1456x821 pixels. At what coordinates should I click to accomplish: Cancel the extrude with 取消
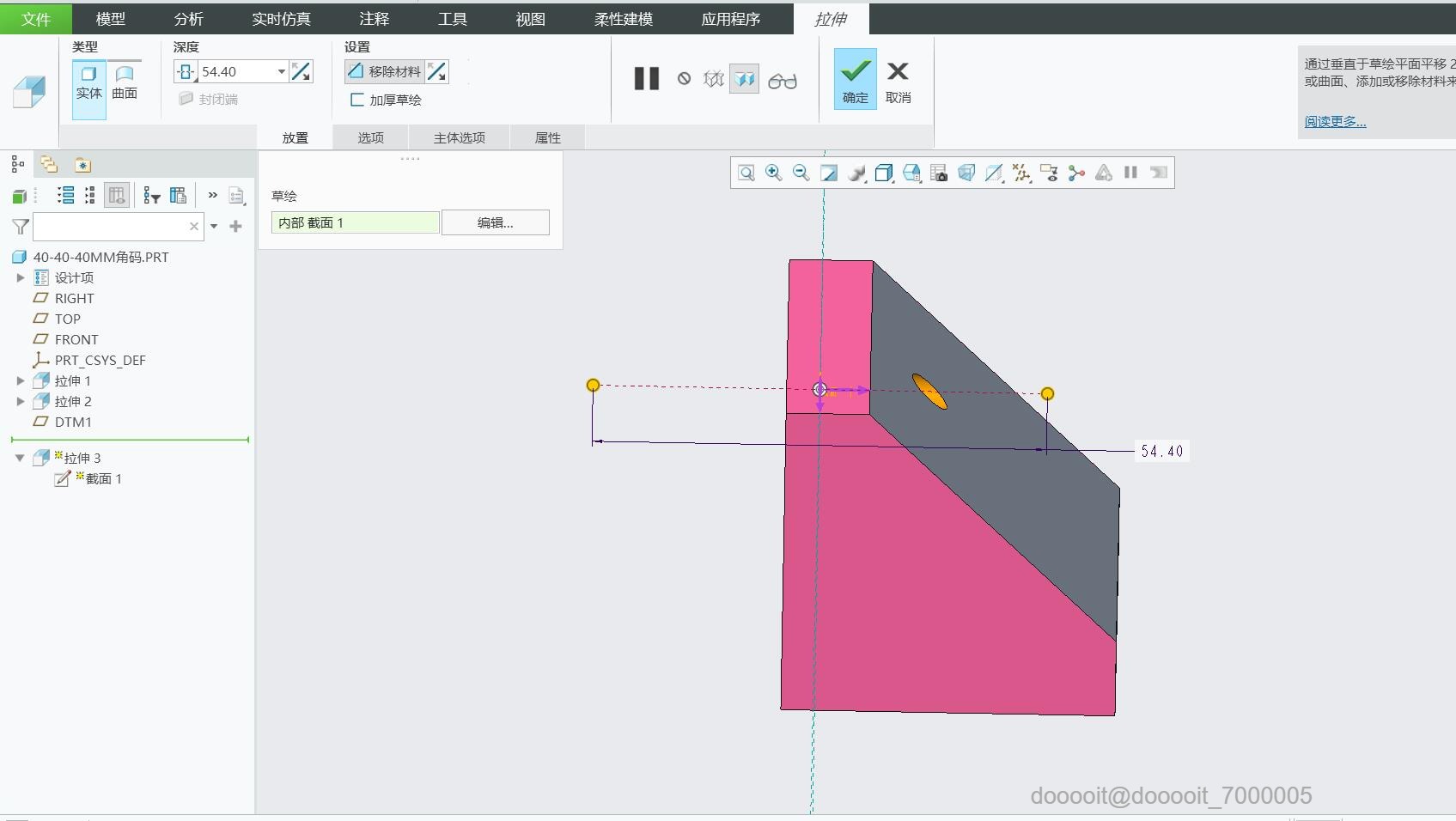[x=898, y=82]
